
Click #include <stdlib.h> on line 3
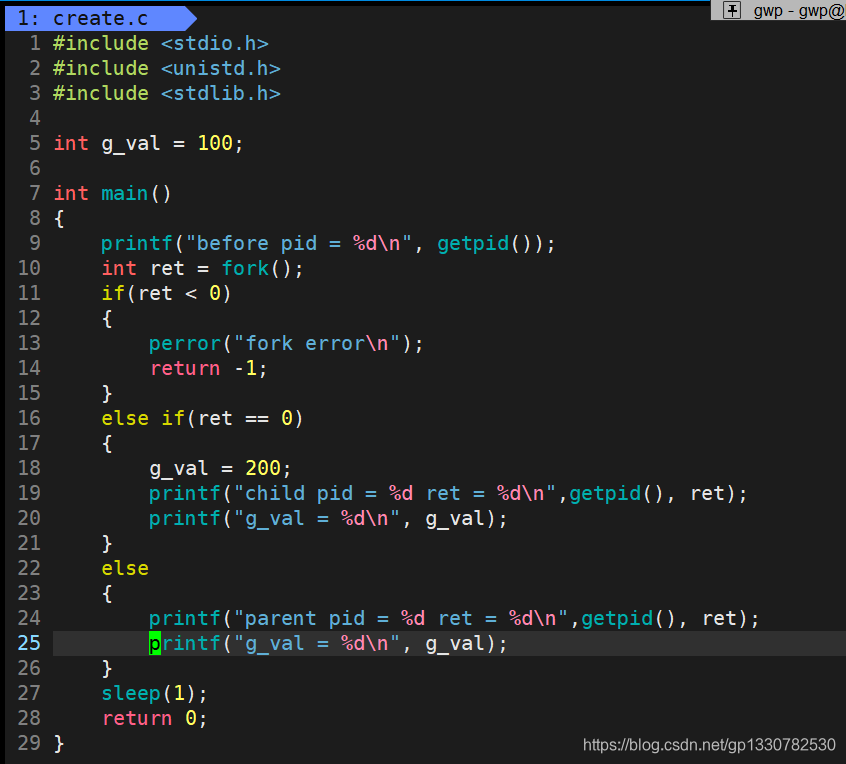167,93
